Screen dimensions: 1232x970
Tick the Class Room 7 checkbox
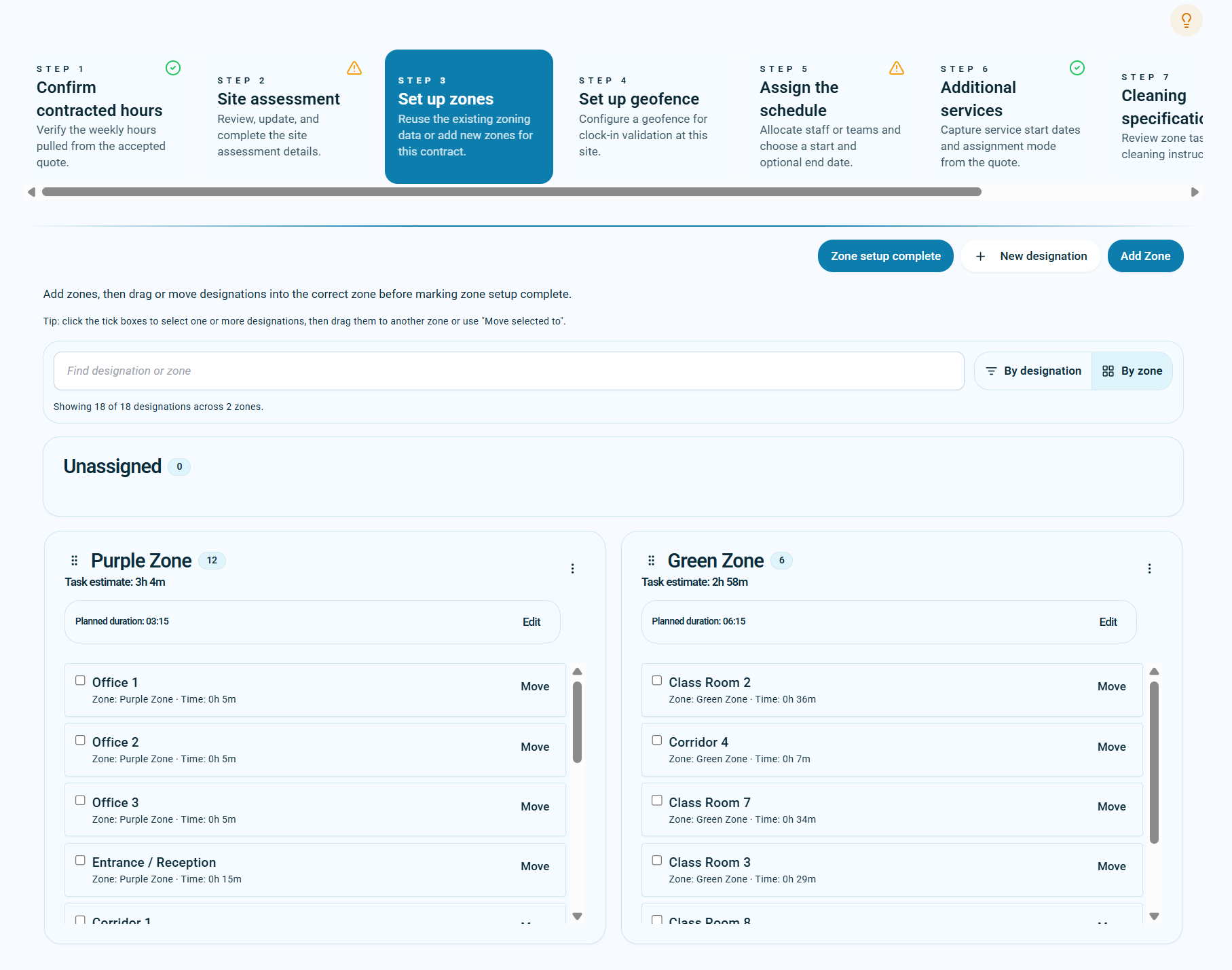[657, 800]
